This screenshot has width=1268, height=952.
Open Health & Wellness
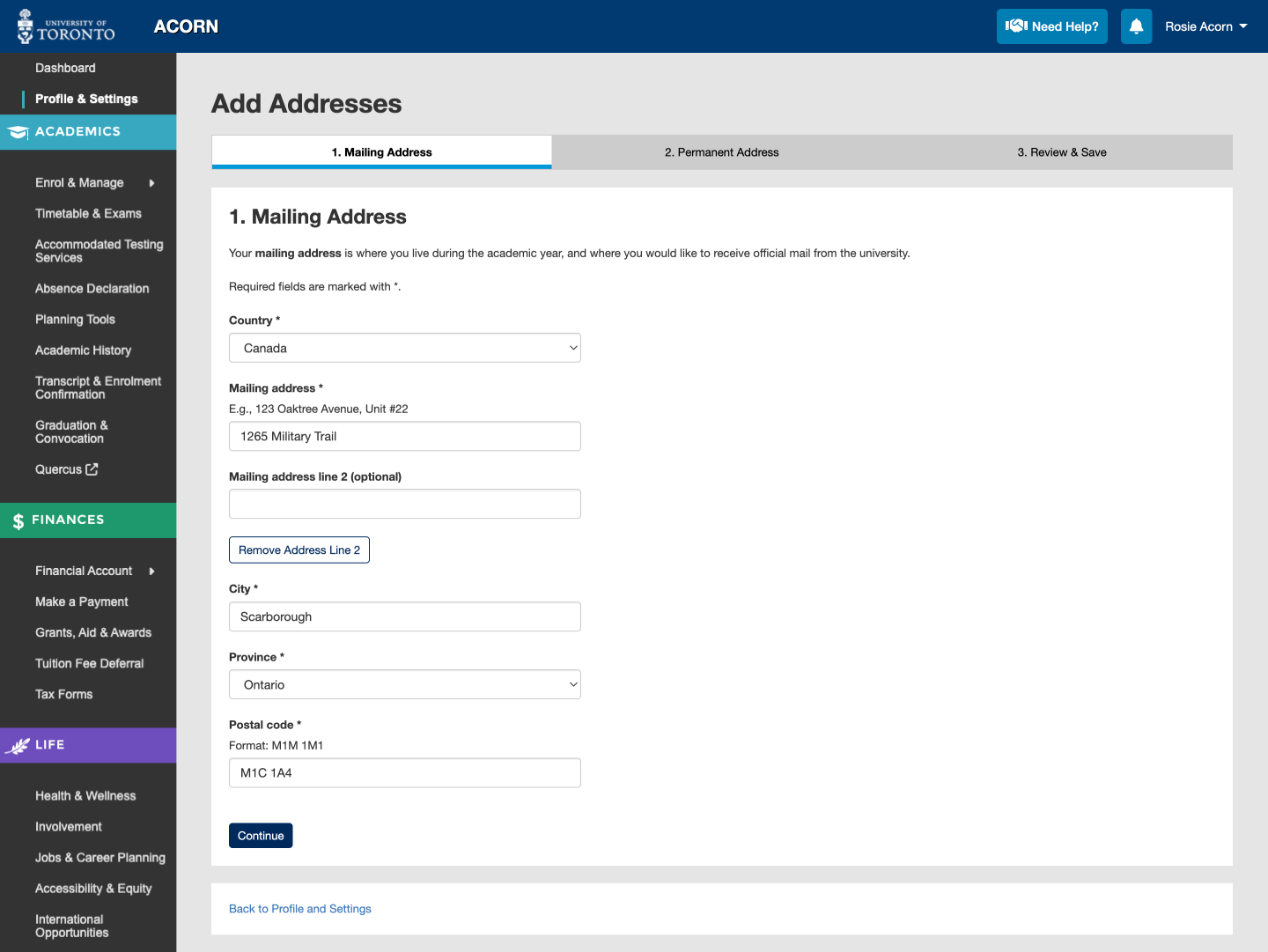coord(85,795)
